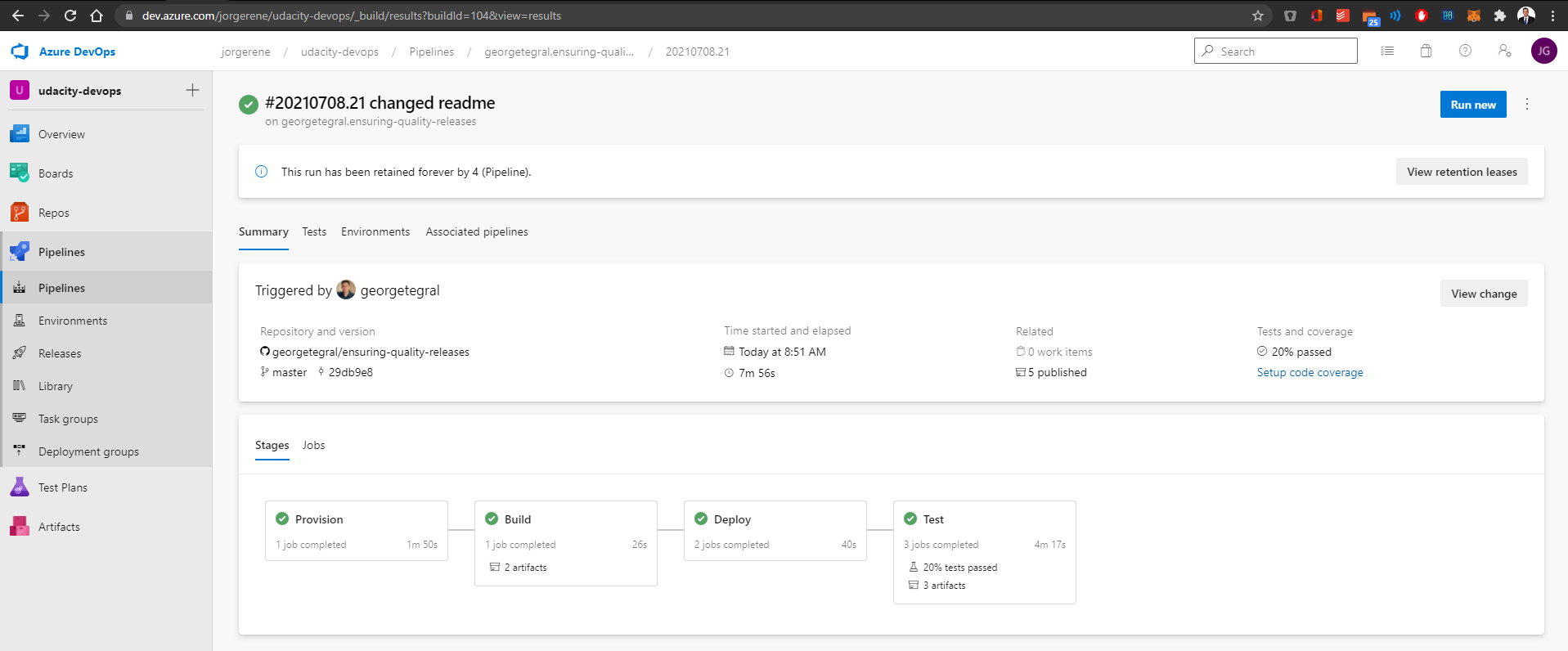Click Pipelines breadcrumb
Image resolution: width=1568 pixels, height=651 pixels.
tap(432, 52)
